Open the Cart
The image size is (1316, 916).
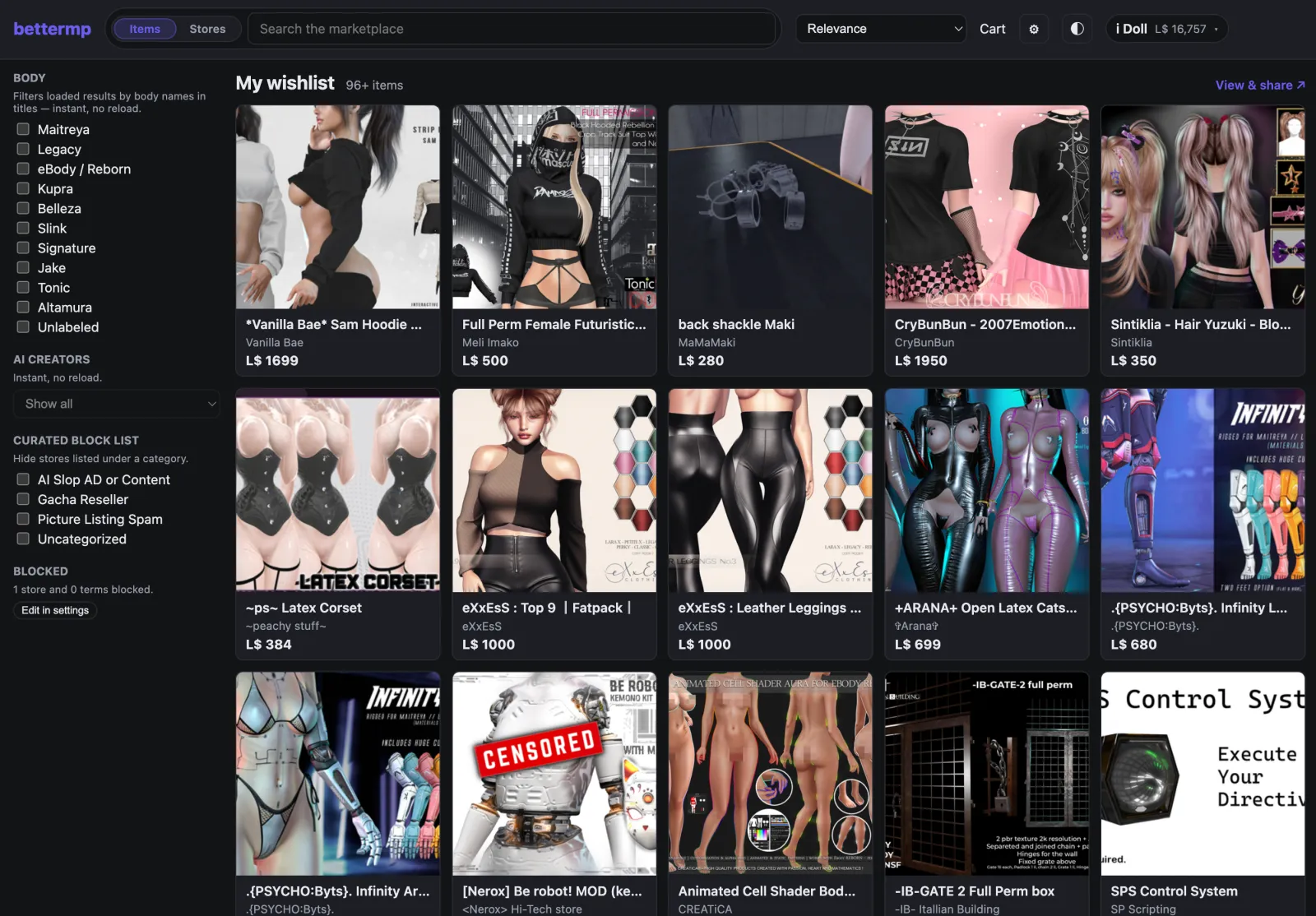993,29
